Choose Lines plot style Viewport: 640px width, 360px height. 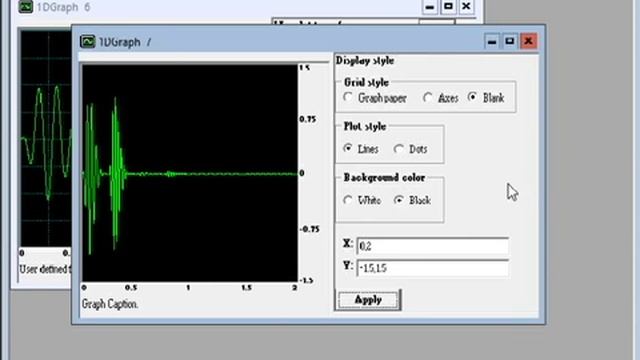(x=348, y=149)
